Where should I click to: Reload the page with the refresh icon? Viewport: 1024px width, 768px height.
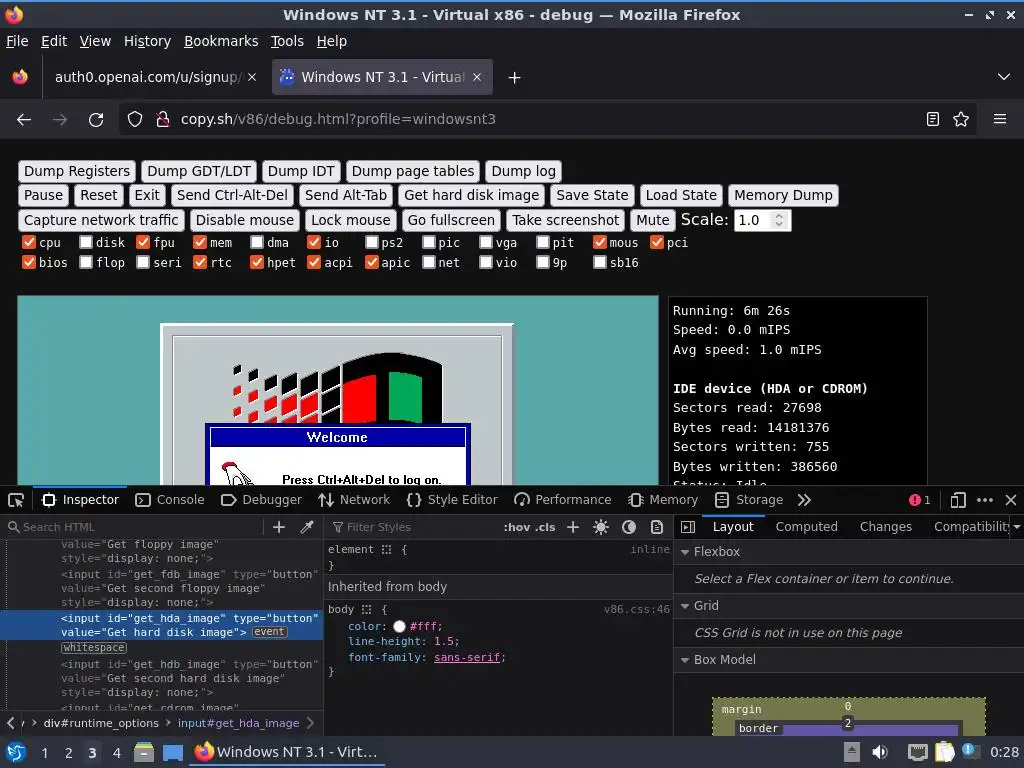(96, 120)
